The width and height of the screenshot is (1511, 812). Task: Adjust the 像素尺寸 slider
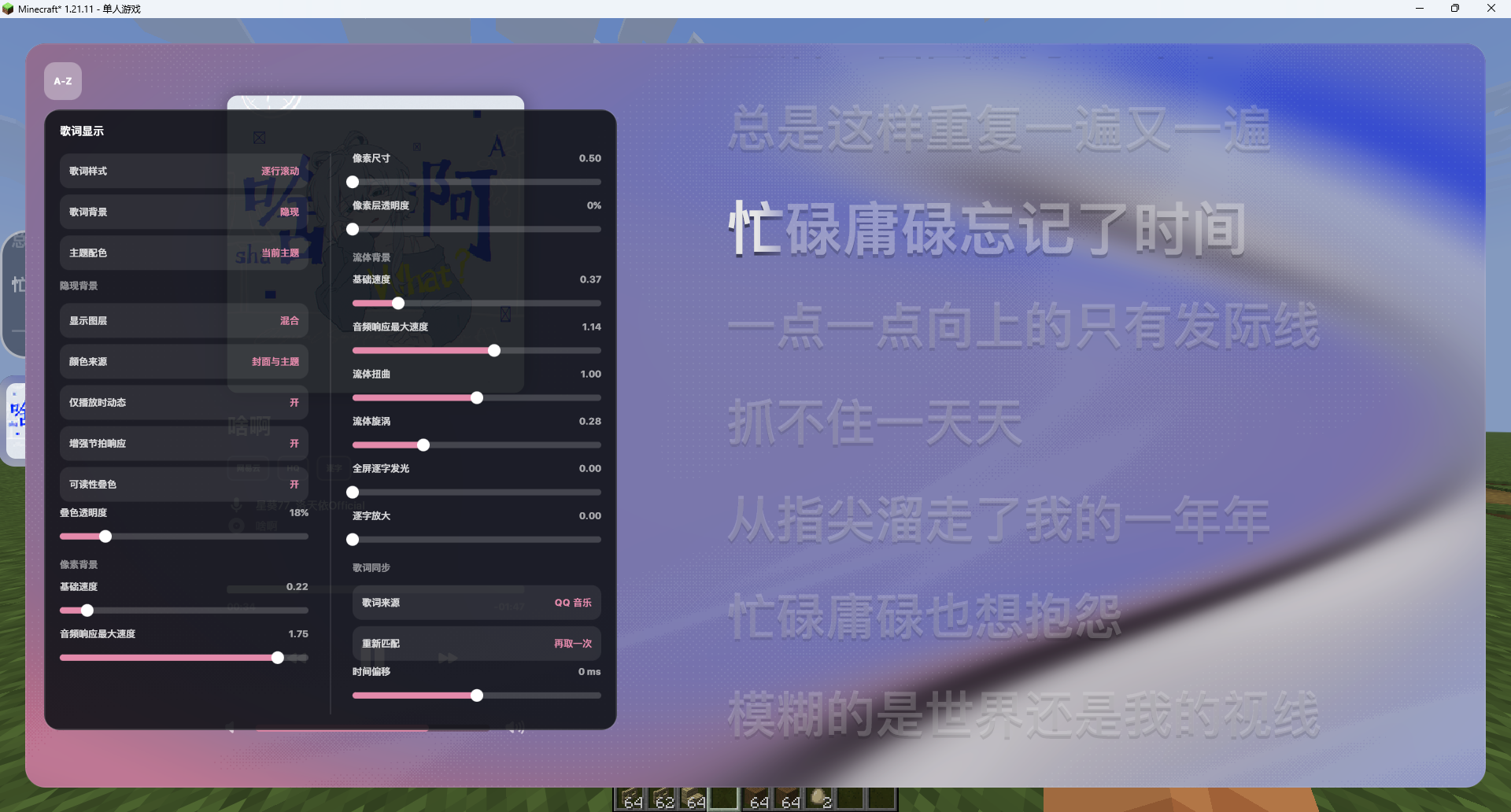pyautogui.click(x=477, y=182)
